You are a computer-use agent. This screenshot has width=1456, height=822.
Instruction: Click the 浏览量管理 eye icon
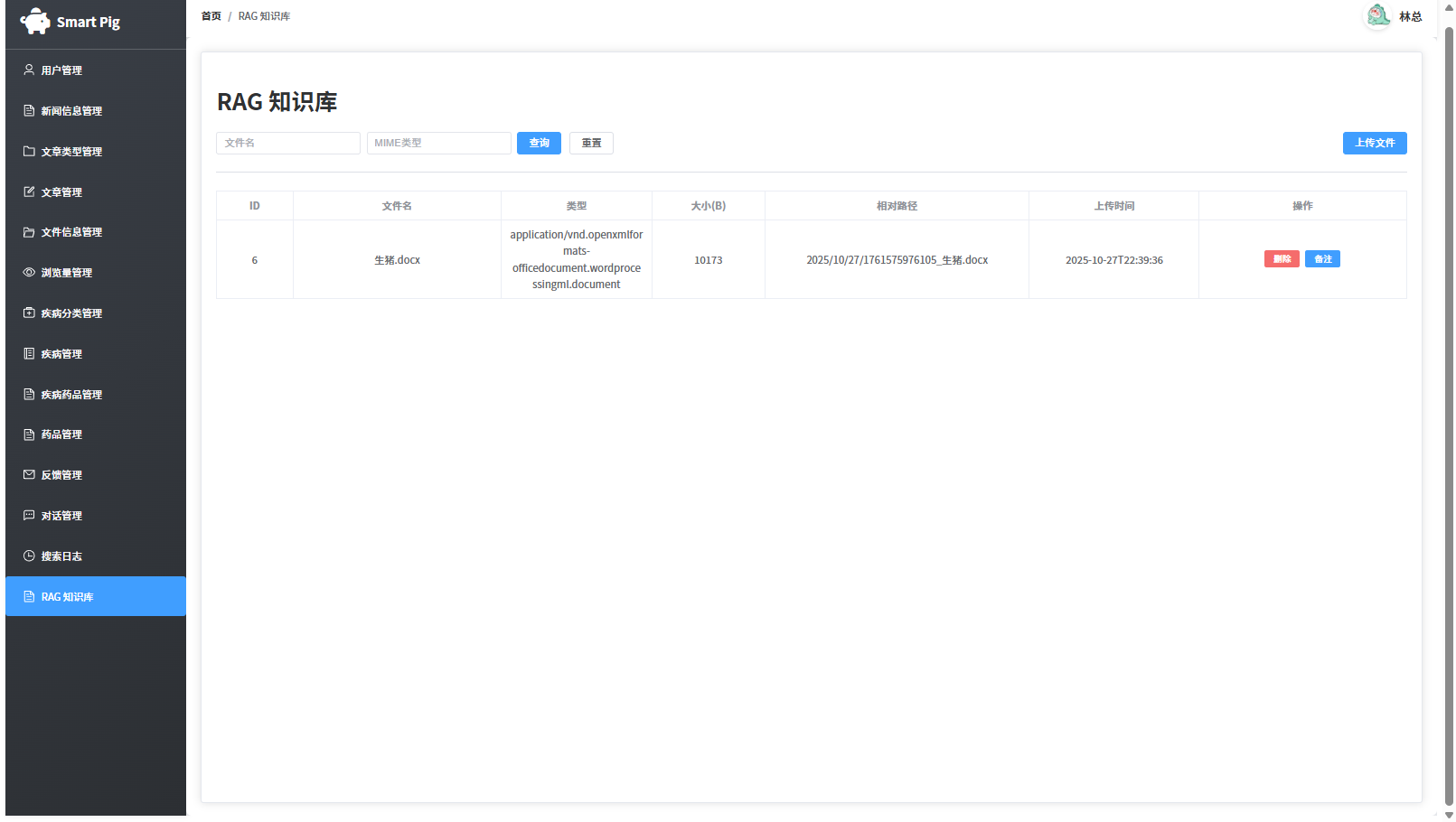point(29,272)
